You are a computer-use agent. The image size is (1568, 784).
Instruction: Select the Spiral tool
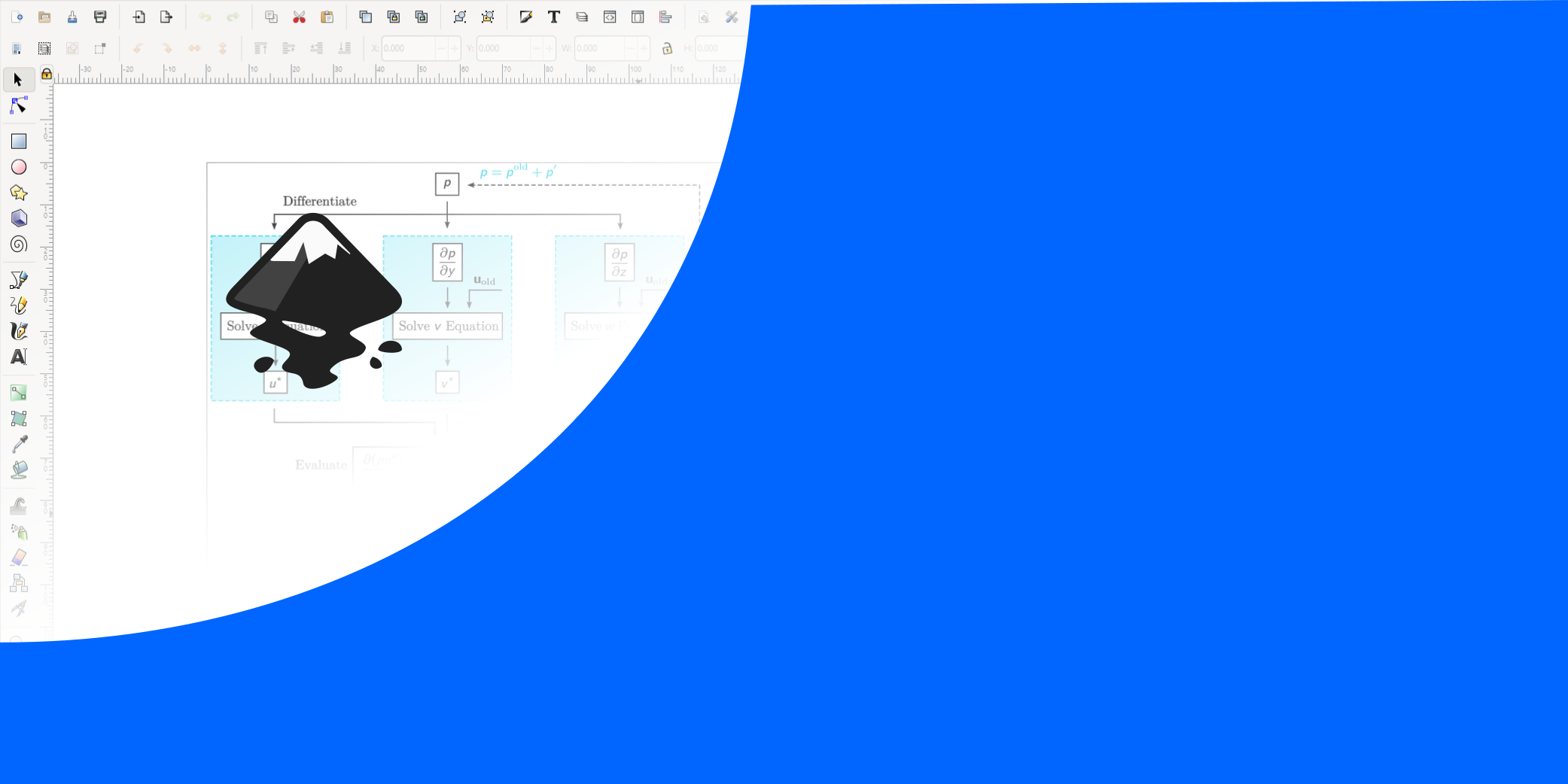click(x=19, y=244)
